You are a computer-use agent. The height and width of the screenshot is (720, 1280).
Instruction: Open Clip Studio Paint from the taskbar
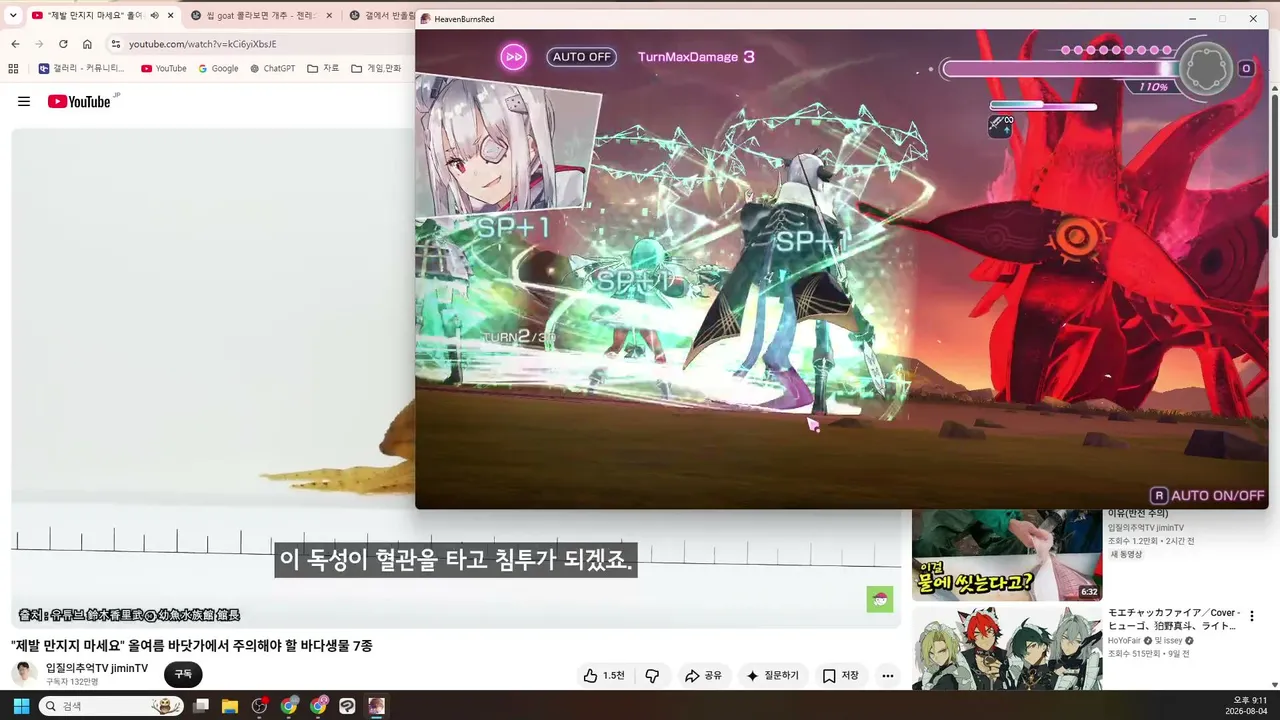click(347, 706)
